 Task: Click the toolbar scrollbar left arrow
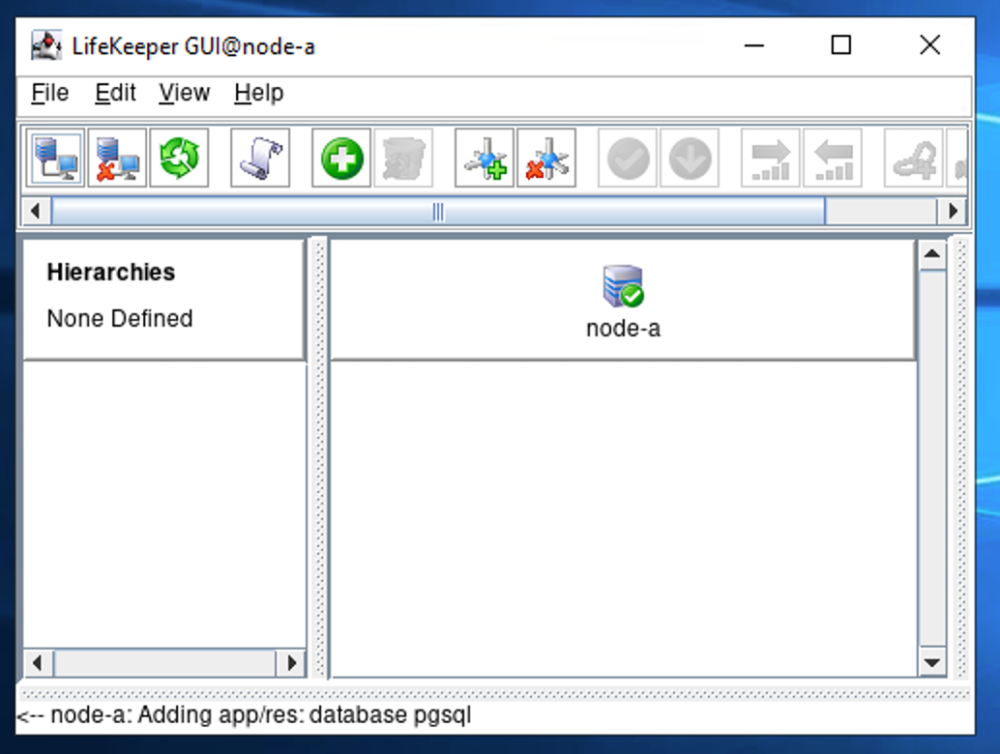[36, 211]
